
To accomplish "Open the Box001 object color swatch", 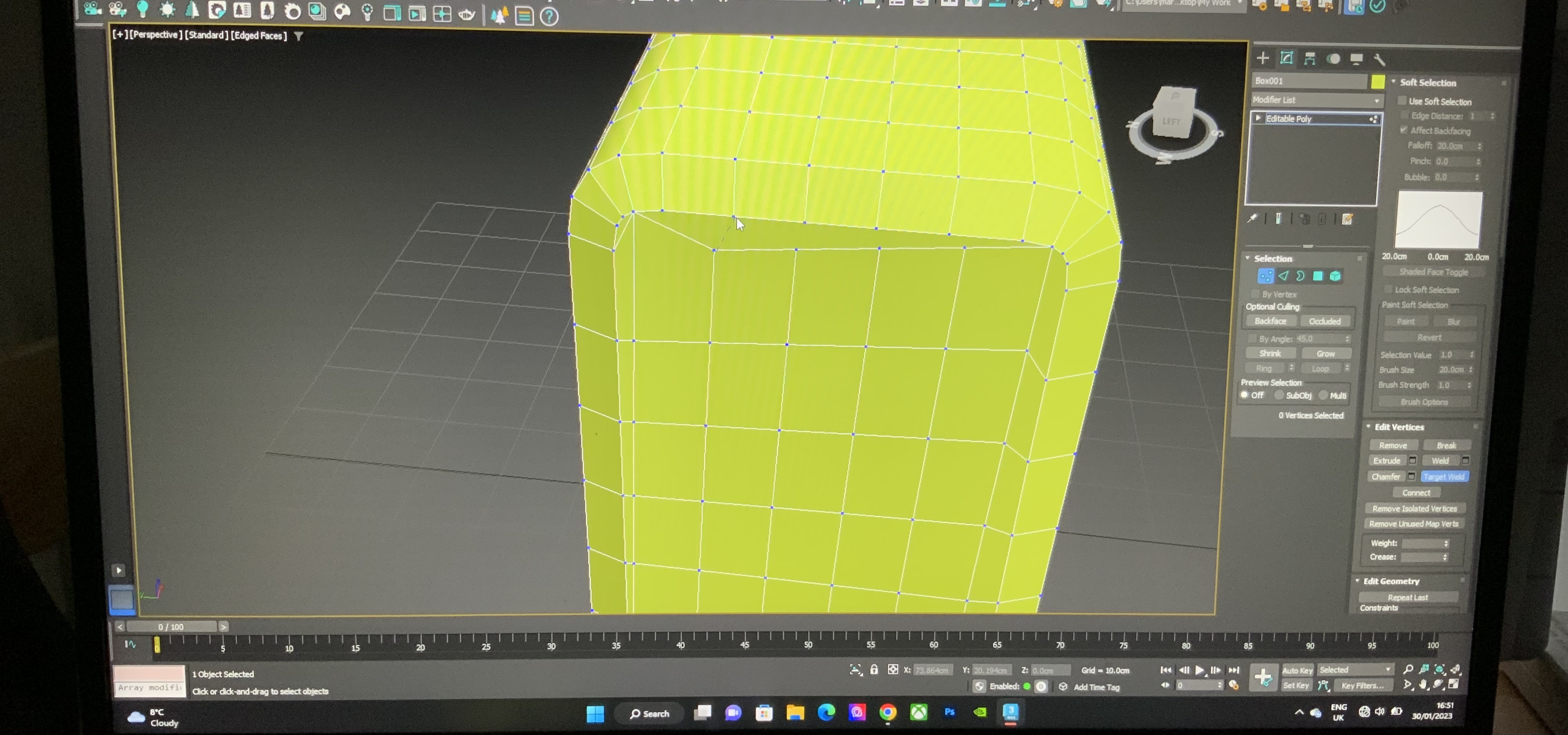I will click(1378, 81).
